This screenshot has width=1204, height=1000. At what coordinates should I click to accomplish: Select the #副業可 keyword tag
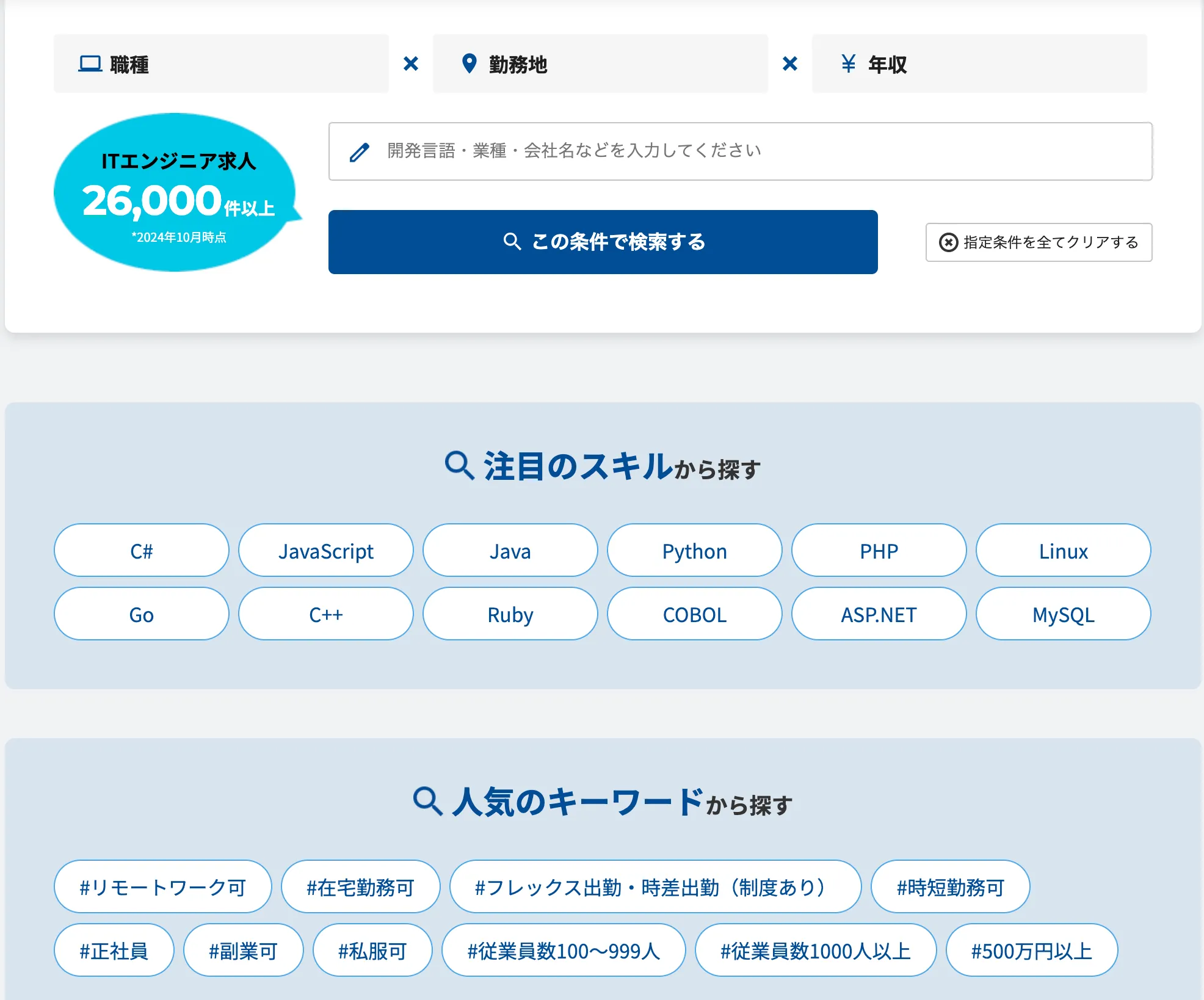[x=244, y=951]
